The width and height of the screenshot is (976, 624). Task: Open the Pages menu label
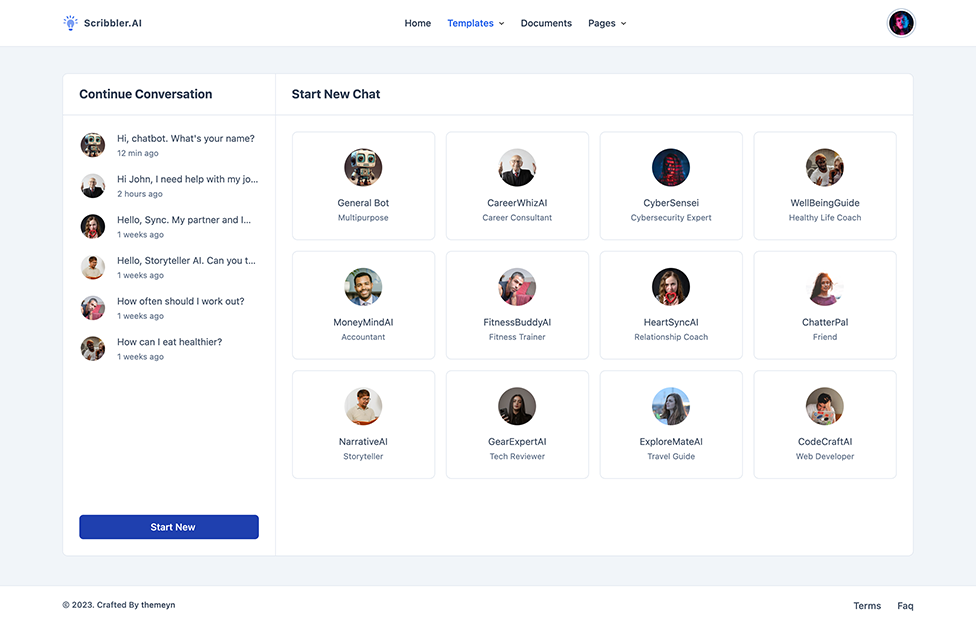tap(601, 23)
